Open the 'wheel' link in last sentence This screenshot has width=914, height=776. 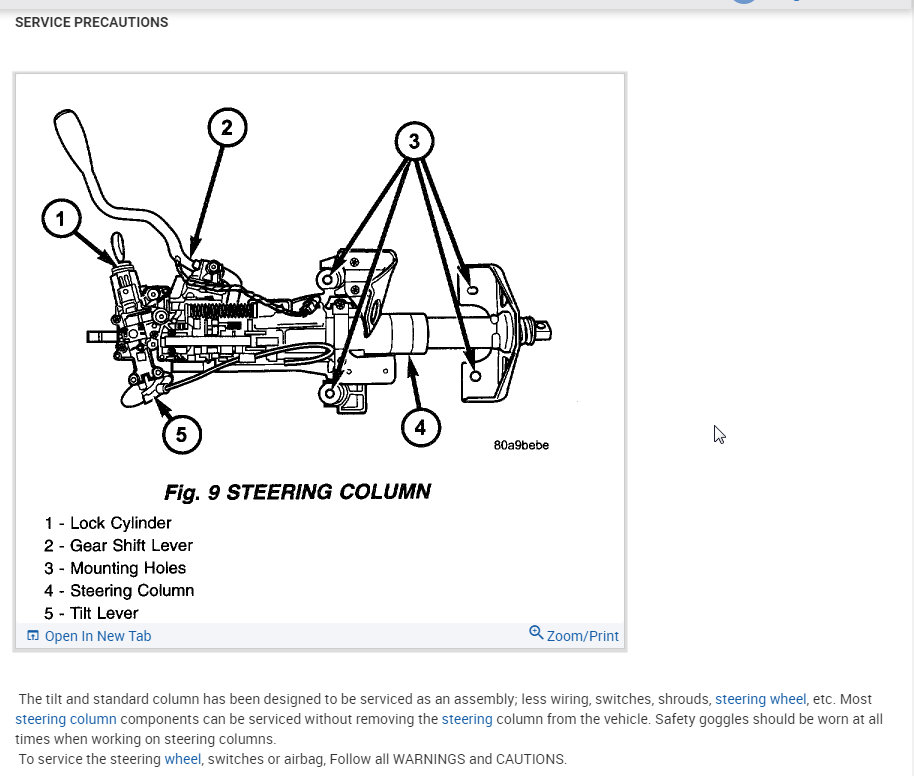pos(182,759)
